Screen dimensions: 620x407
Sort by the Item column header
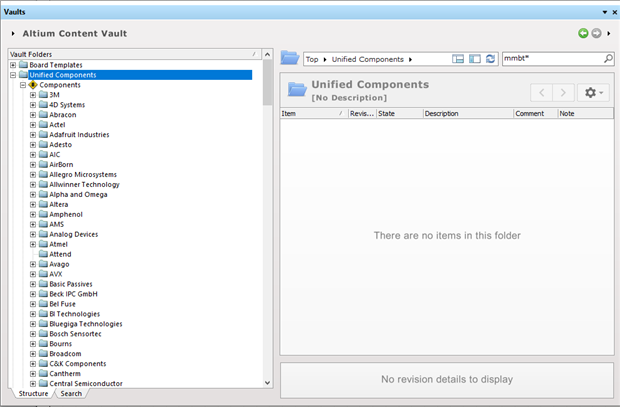(x=314, y=114)
